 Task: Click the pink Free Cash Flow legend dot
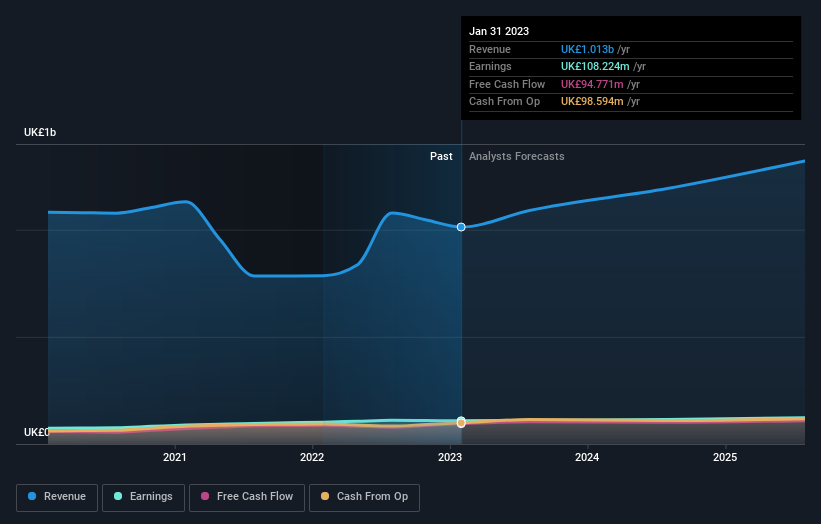click(x=205, y=496)
